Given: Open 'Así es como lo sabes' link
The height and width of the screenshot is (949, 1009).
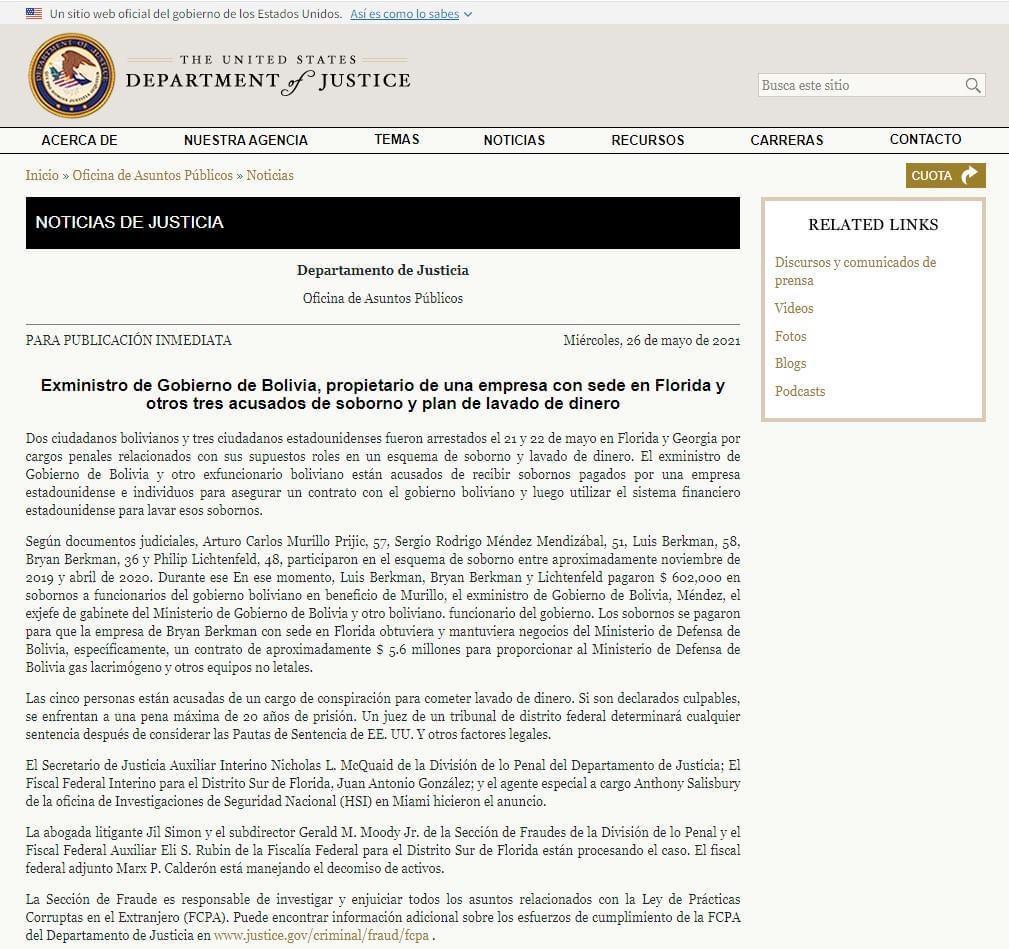Looking at the screenshot, I should (405, 14).
